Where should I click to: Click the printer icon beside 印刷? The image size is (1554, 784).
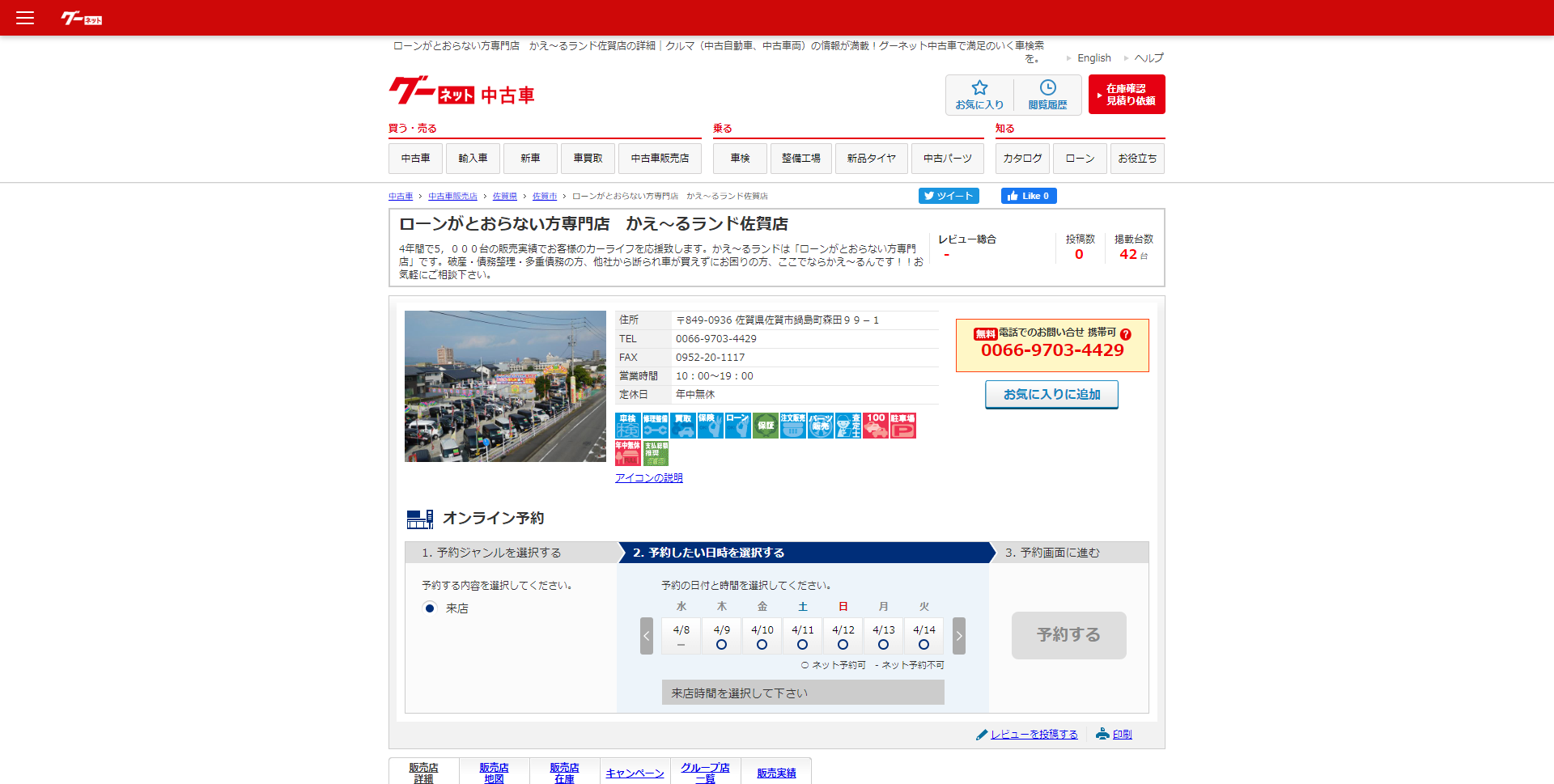pyautogui.click(x=1102, y=734)
